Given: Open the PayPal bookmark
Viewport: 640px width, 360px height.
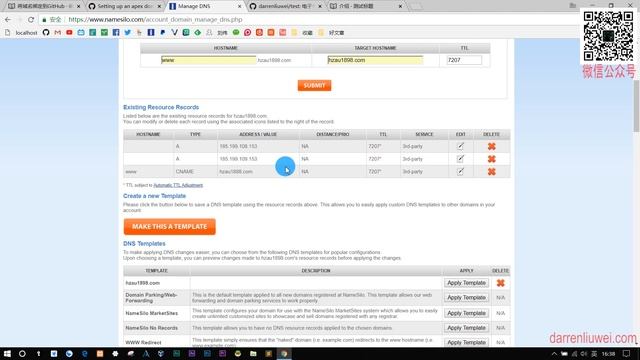Looking at the screenshot, I should 162,32.
